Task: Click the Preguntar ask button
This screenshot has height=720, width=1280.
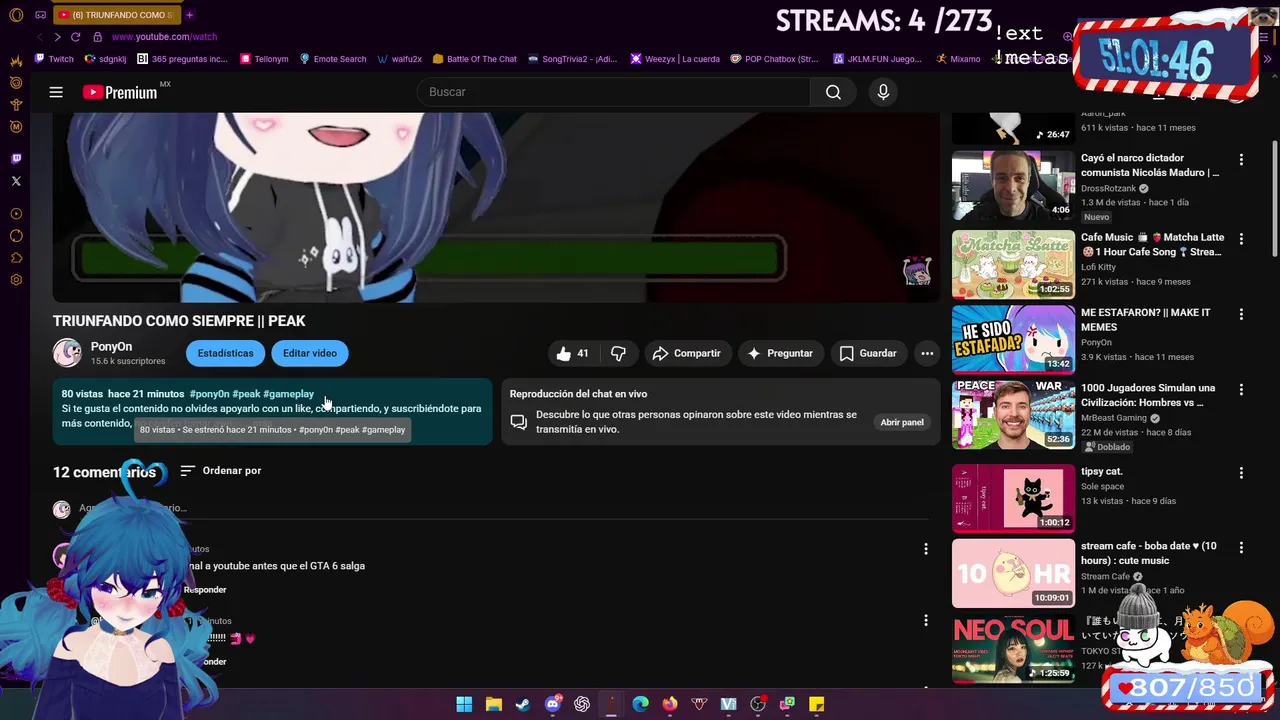Action: pos(780,353)
